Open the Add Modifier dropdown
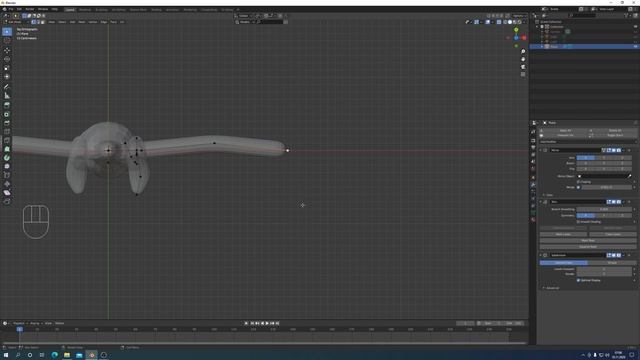640x360 pixels. (x=588, y=142)
